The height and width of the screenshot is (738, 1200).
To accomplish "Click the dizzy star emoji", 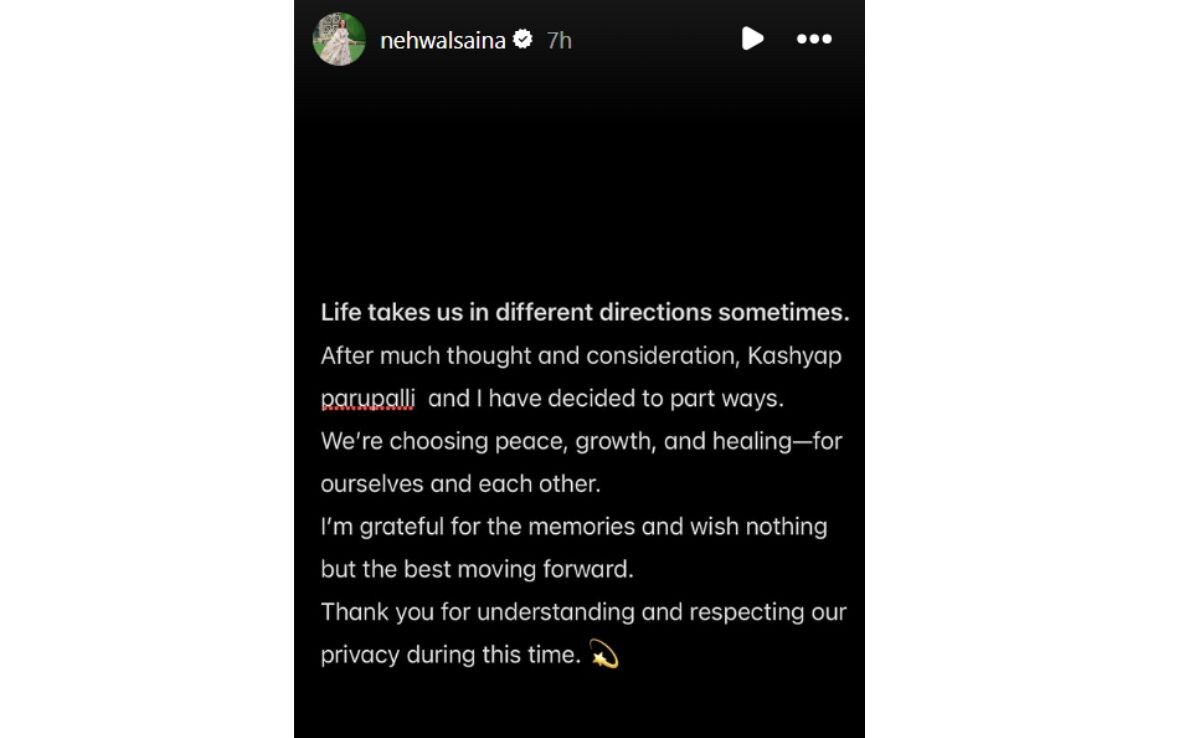I will [604, 654].
